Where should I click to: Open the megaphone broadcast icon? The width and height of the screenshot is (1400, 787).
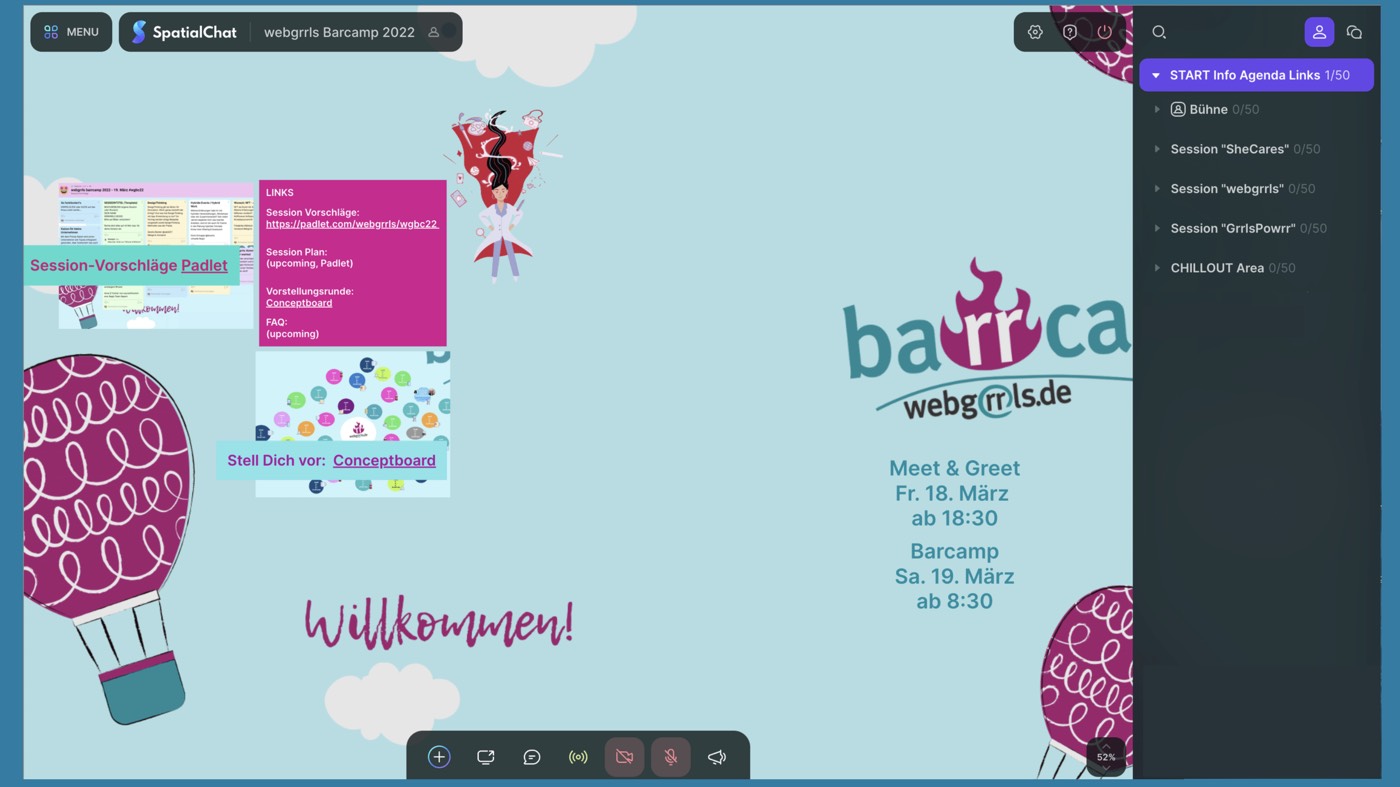click(717, 757)
